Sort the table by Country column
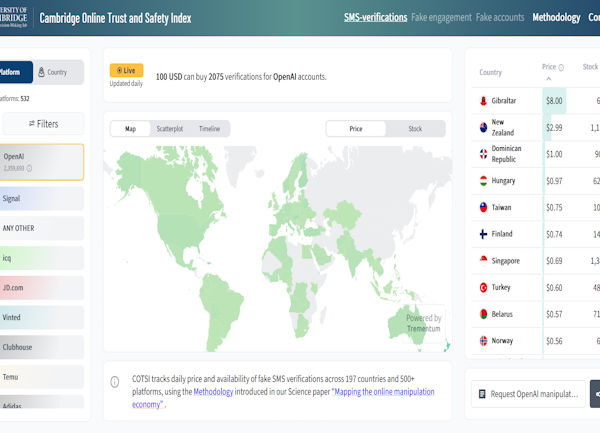Viewport: 600px width, 433px height. (x=490, y=72)
